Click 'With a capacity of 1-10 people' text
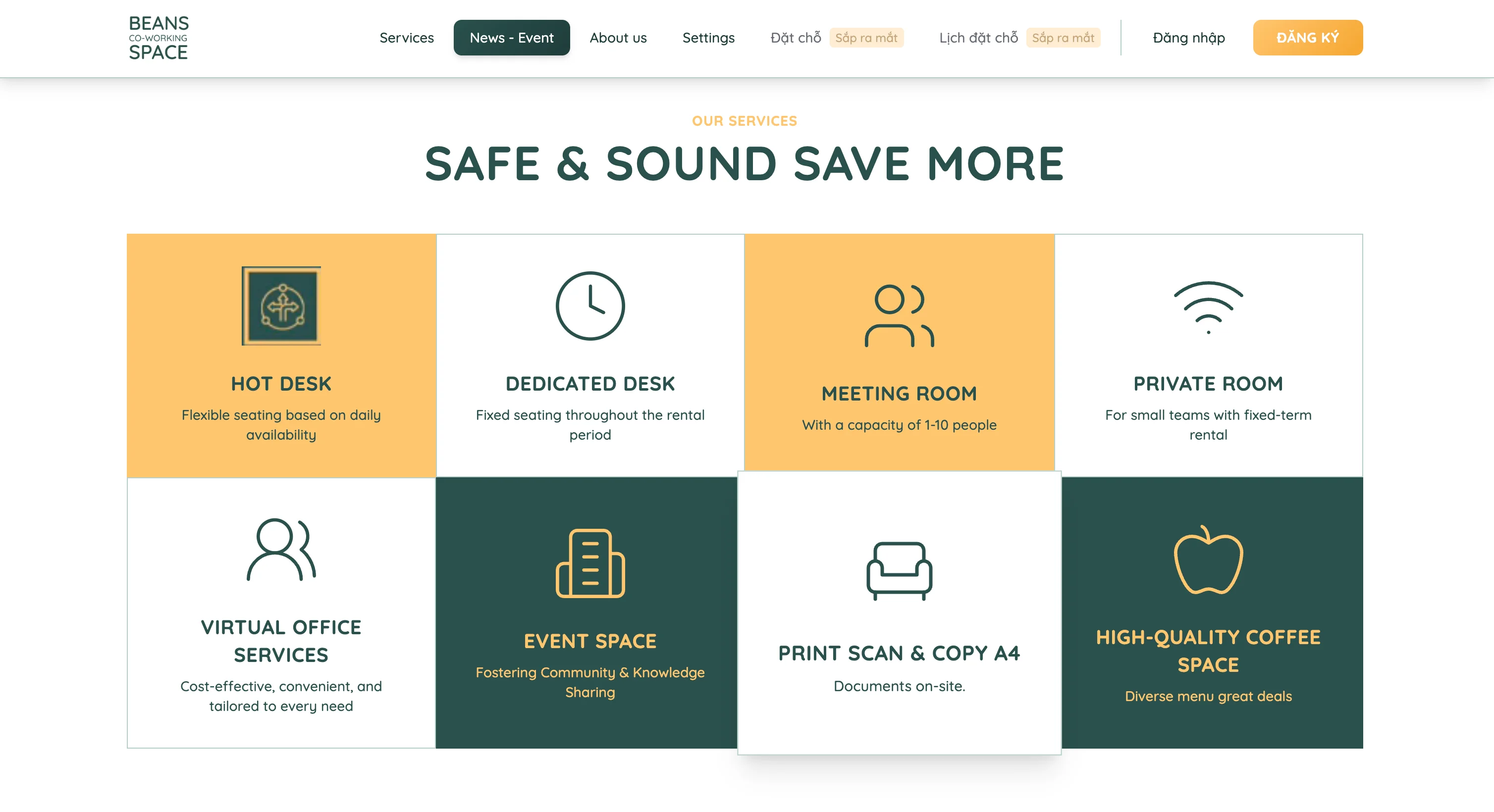Image resolution: width=1494 pixels, height=812 pixels. (x=899, y=425)
